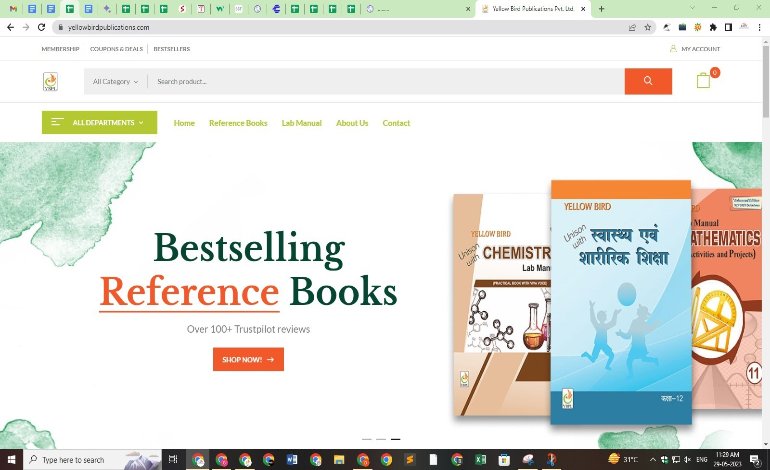
Task: Close the Yellow Bird Publications tab
Action: coord(583,9)
